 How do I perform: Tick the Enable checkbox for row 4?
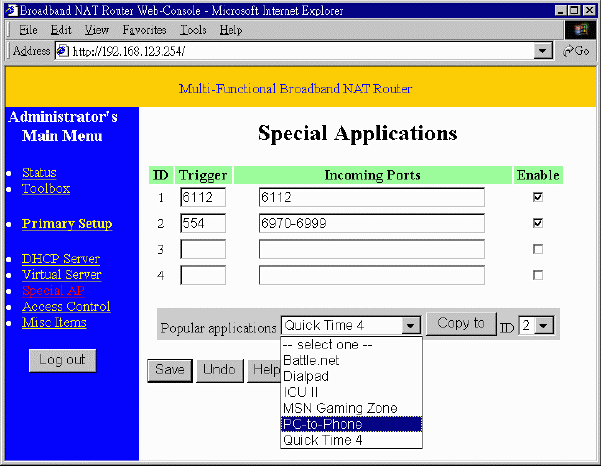click(x=538, y=275)
